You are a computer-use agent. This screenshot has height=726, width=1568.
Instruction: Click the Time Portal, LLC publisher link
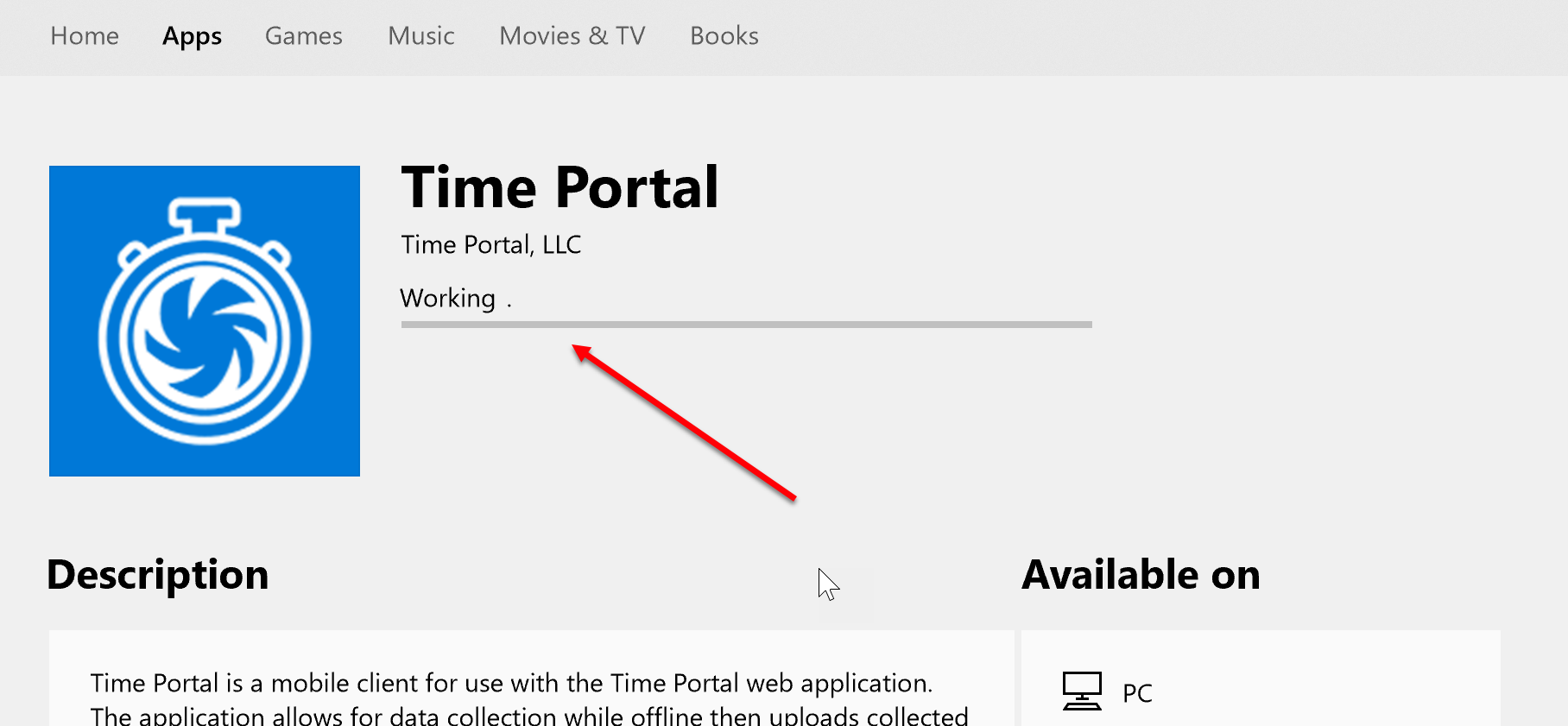pos(491,245)
